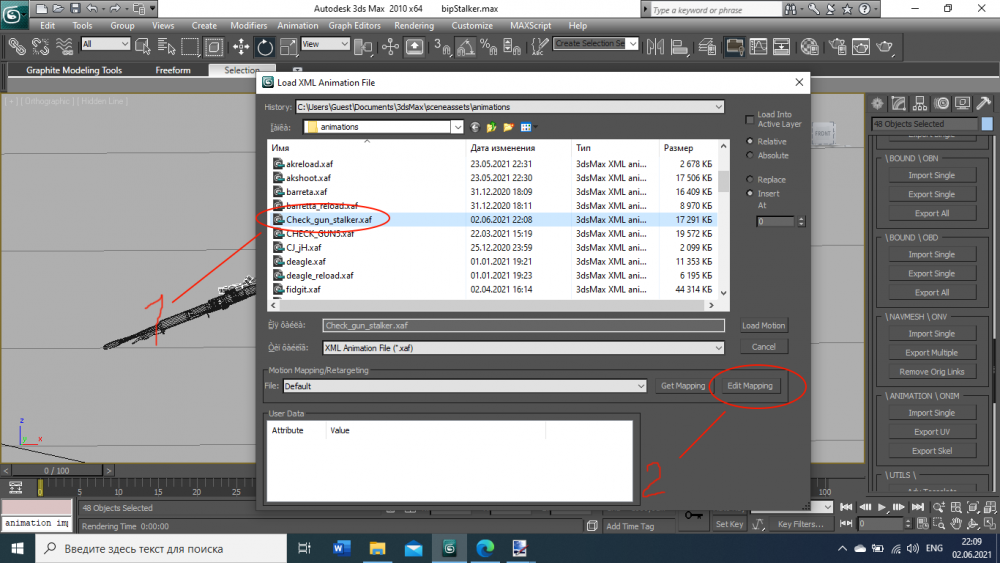
Task: Select the Rotate tool in main toolbar
Action: click(265, 46)
